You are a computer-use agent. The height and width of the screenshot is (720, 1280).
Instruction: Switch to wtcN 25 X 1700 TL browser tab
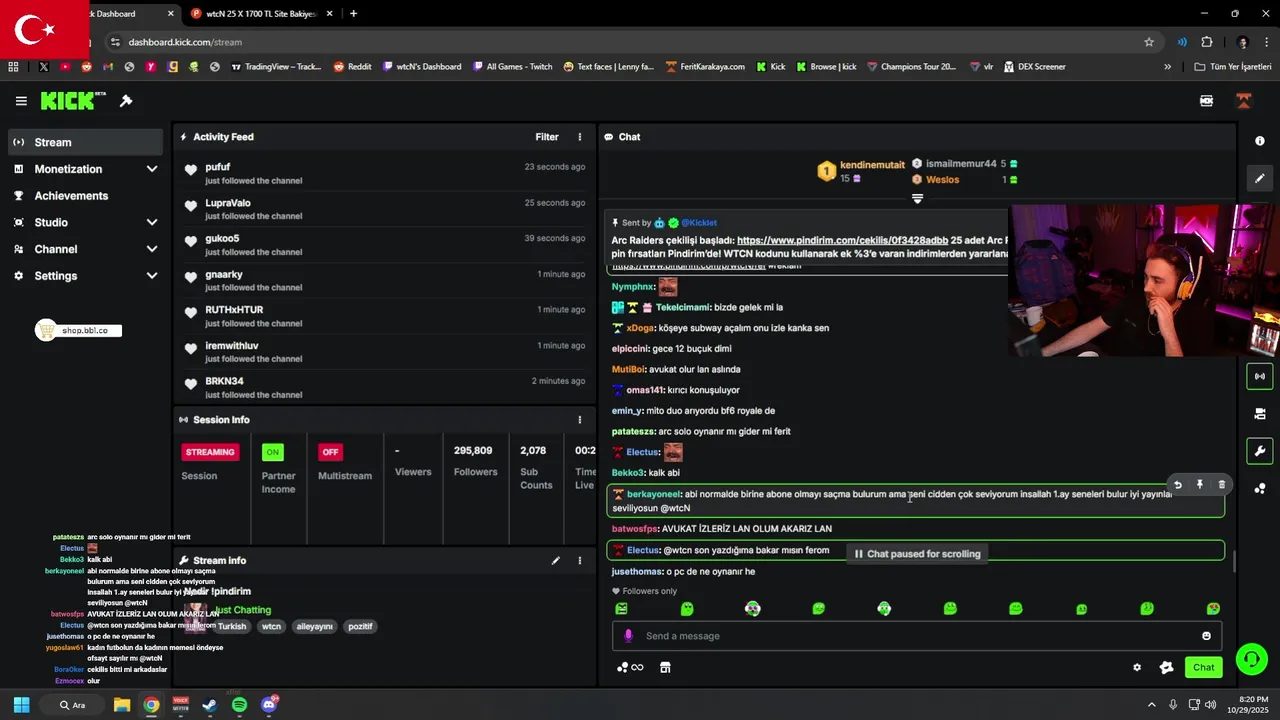tap(260, 14)
